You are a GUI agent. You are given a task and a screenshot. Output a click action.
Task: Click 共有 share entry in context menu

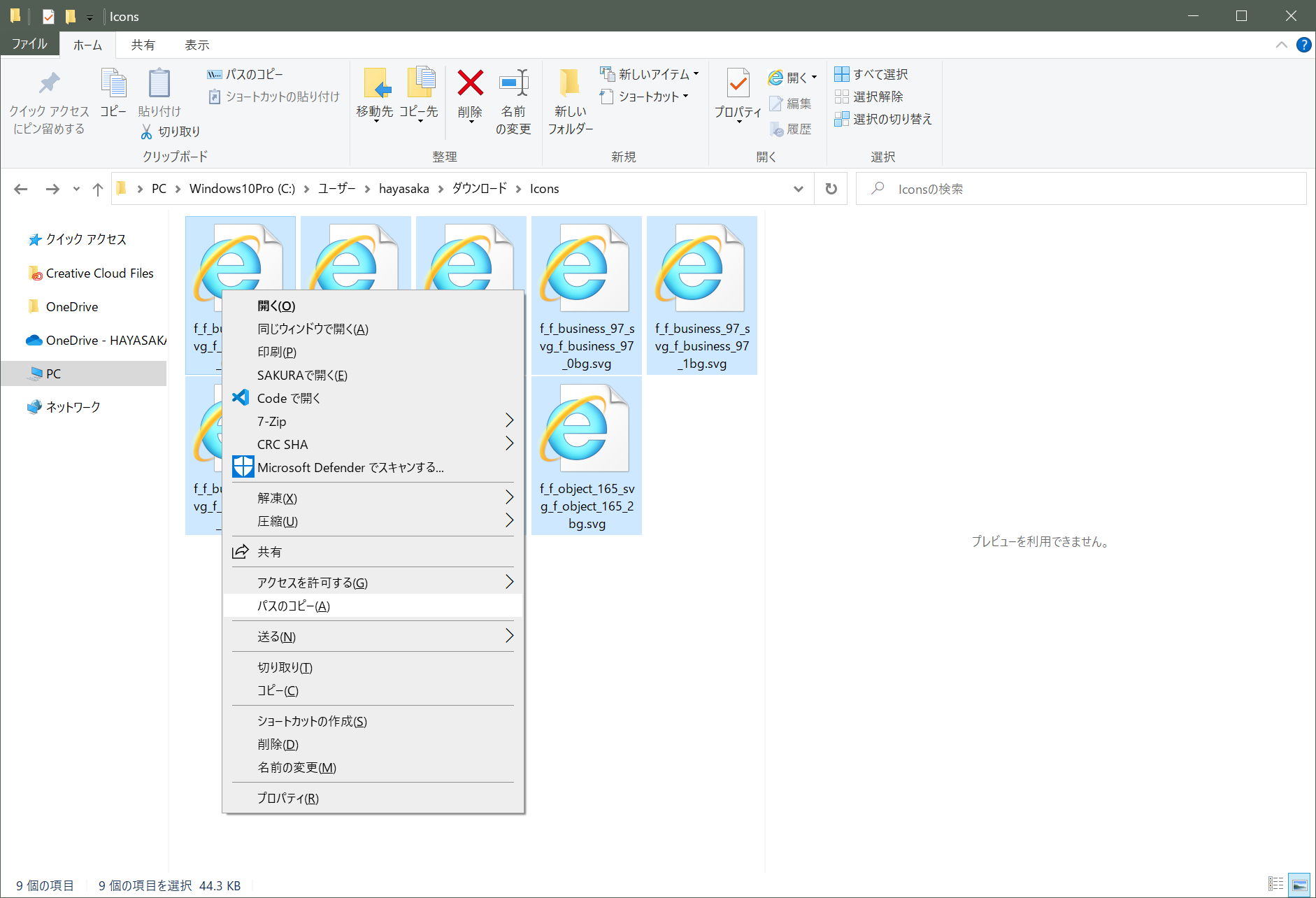point(373,552)
